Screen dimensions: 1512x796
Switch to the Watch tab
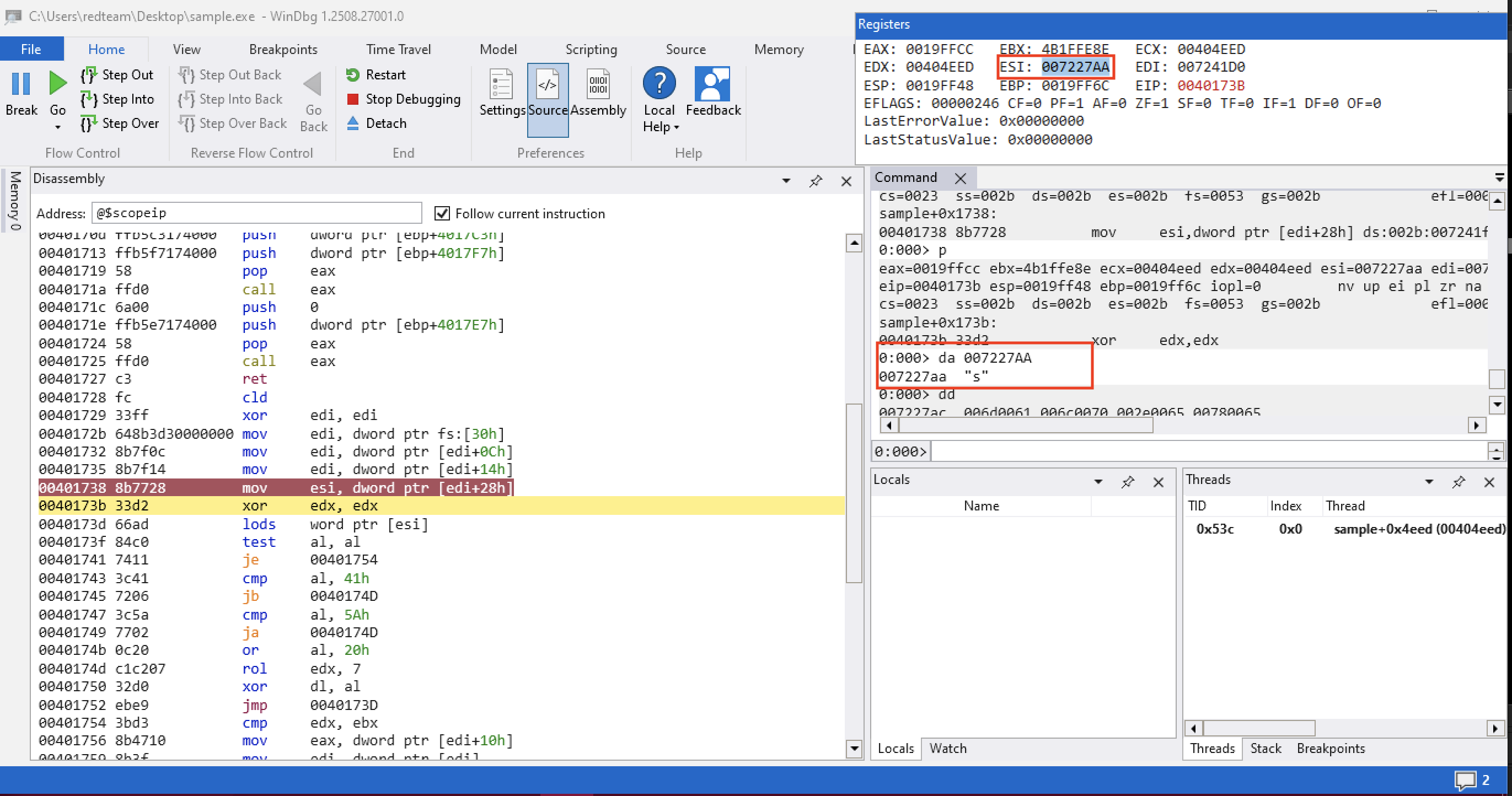coord(947,749)
